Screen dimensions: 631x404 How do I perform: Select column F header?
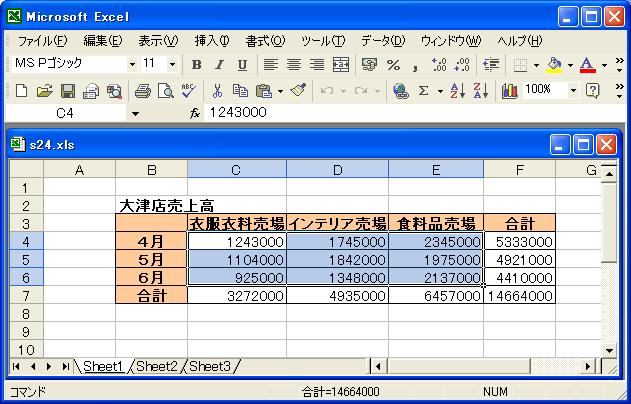520,170
